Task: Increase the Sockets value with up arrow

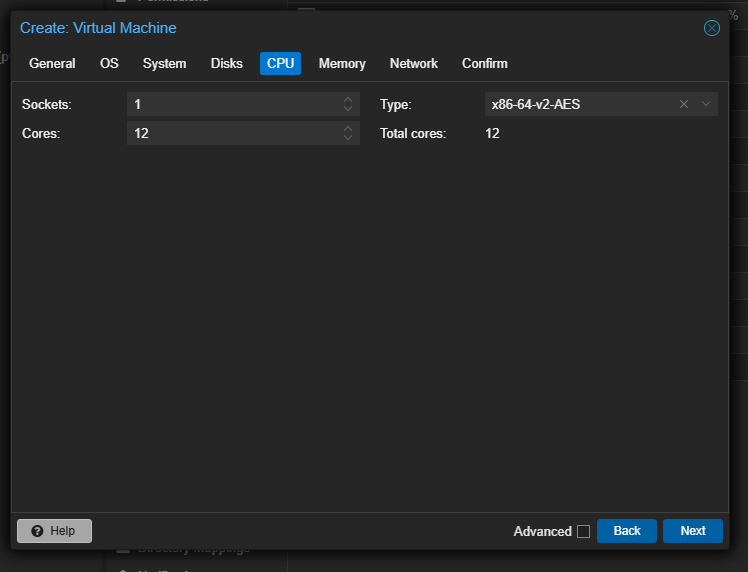Action: click(348, 100)
